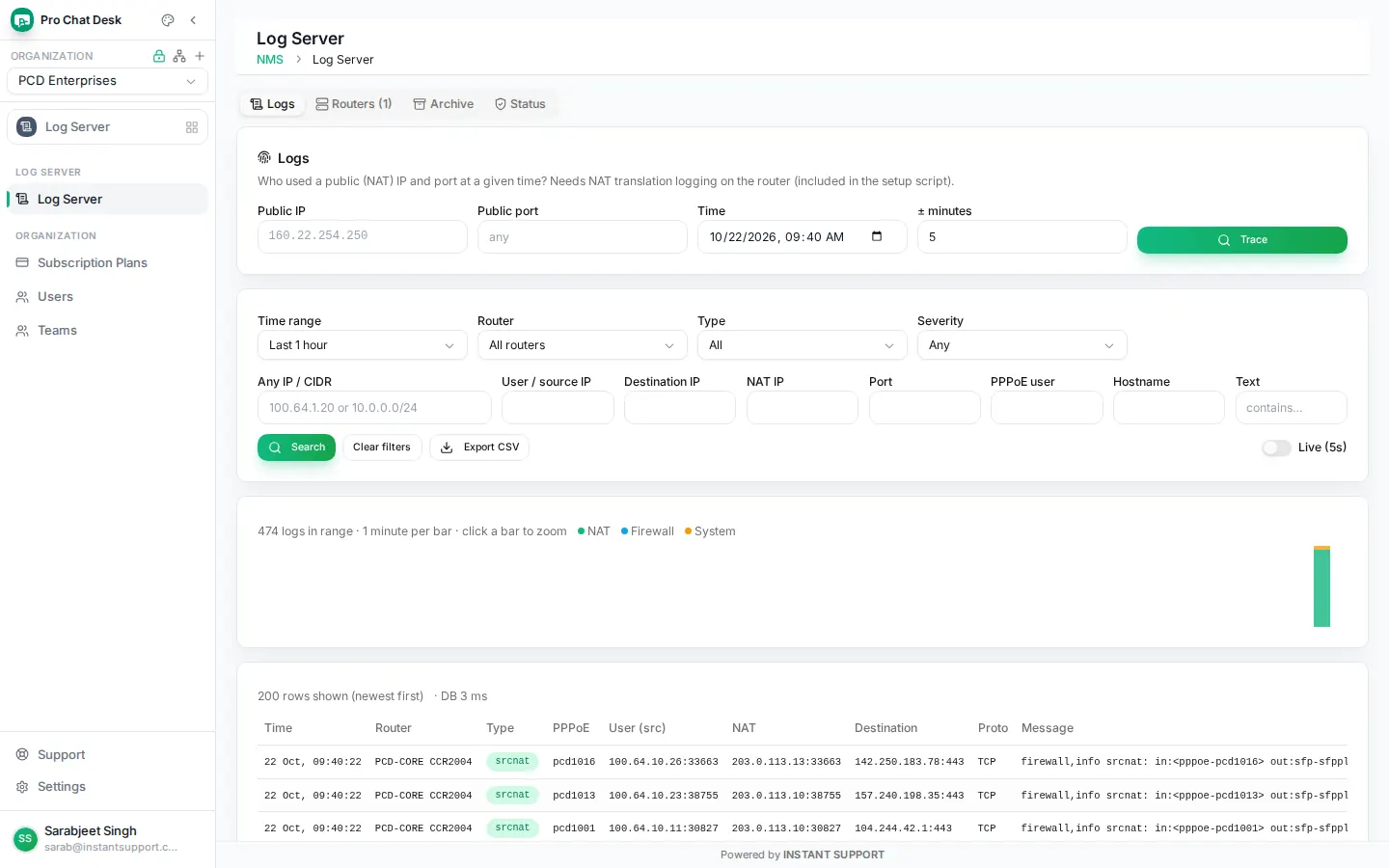The height and width of the screenshot is (868, 1389).
Task: Open Subscription Plans in the sidebar
Action: point(93,263)
